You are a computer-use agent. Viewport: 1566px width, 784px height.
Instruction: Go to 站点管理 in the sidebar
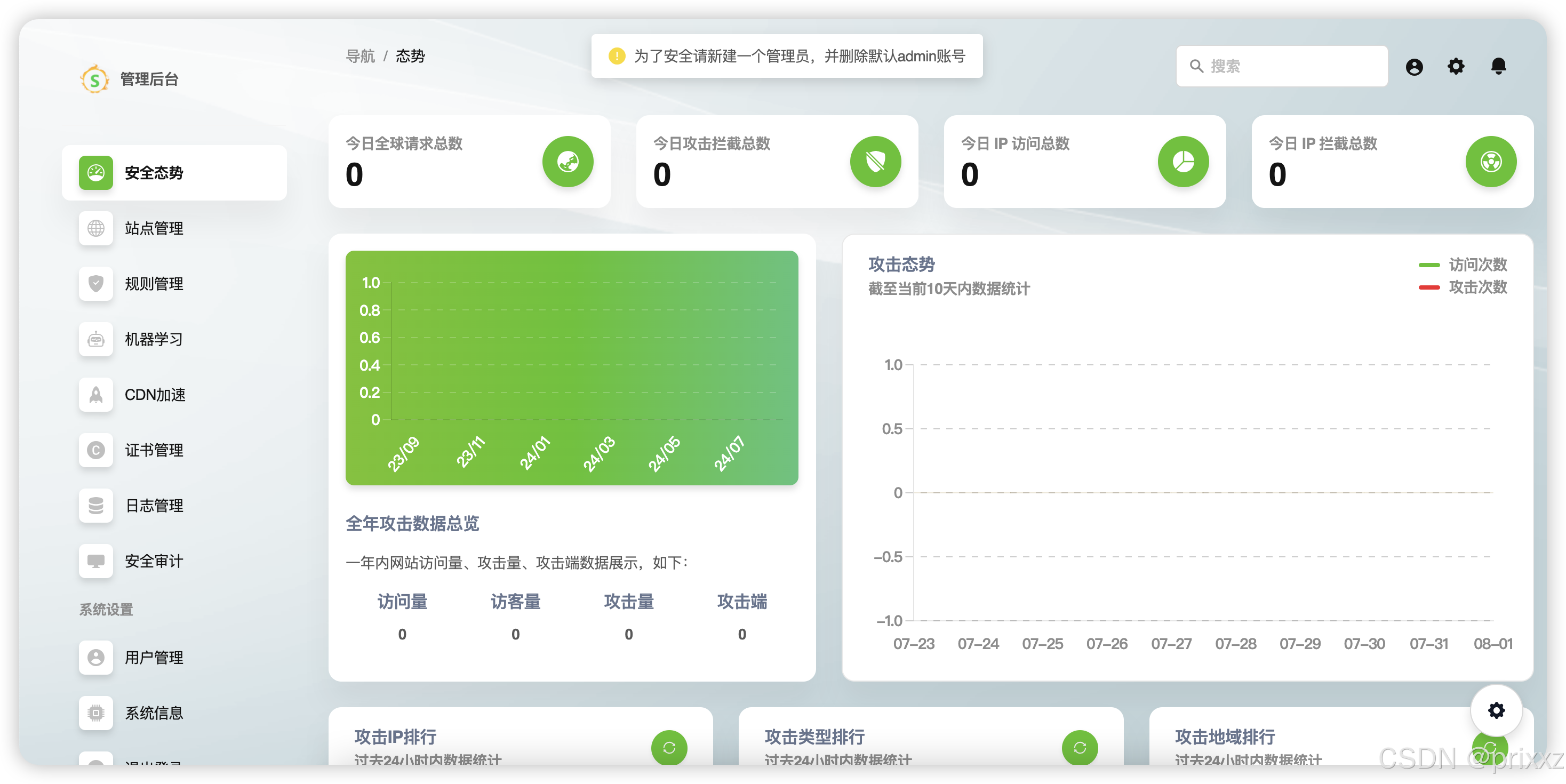[x=174, y=228]
